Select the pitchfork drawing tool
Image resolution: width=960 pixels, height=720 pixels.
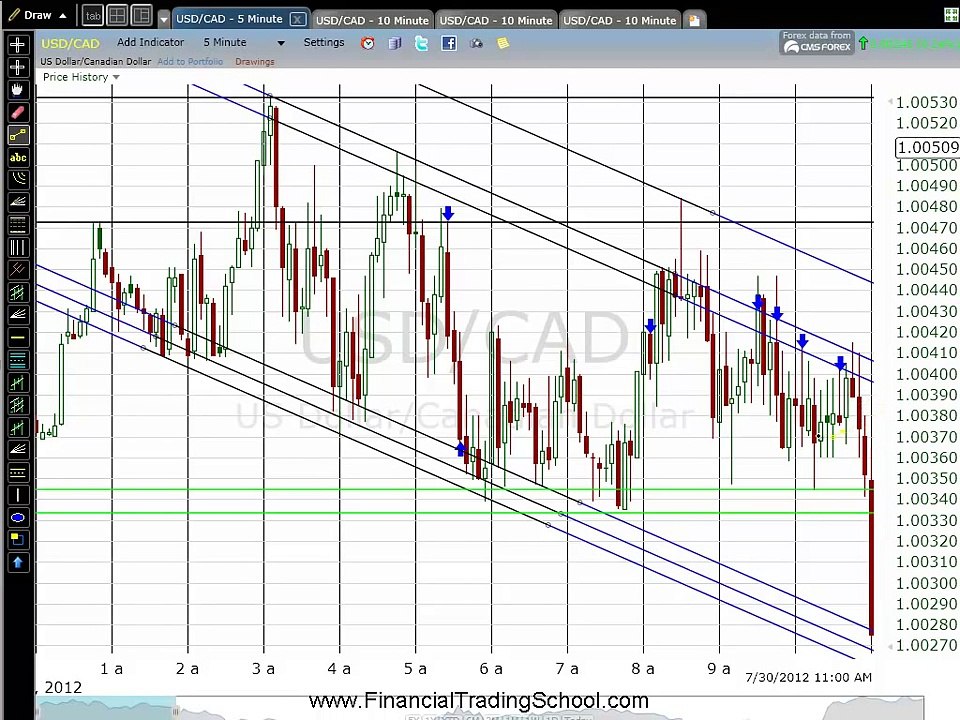tap(18, 270)
